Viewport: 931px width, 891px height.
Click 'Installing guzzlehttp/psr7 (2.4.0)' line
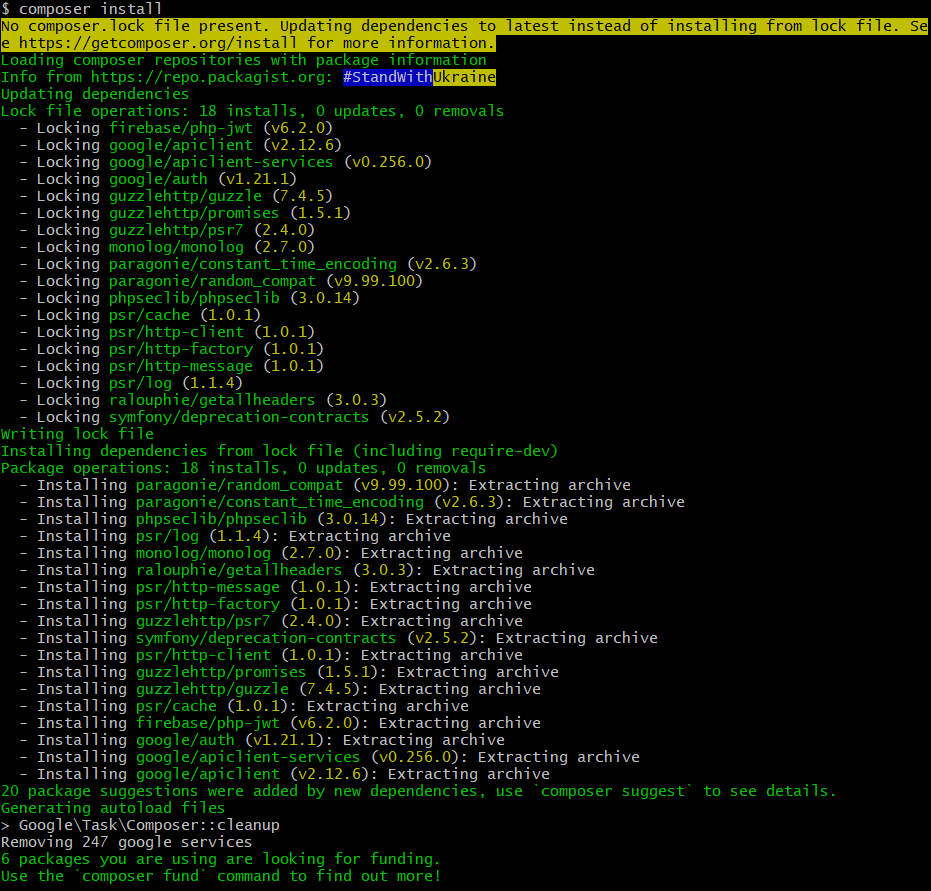pos(271,622)
